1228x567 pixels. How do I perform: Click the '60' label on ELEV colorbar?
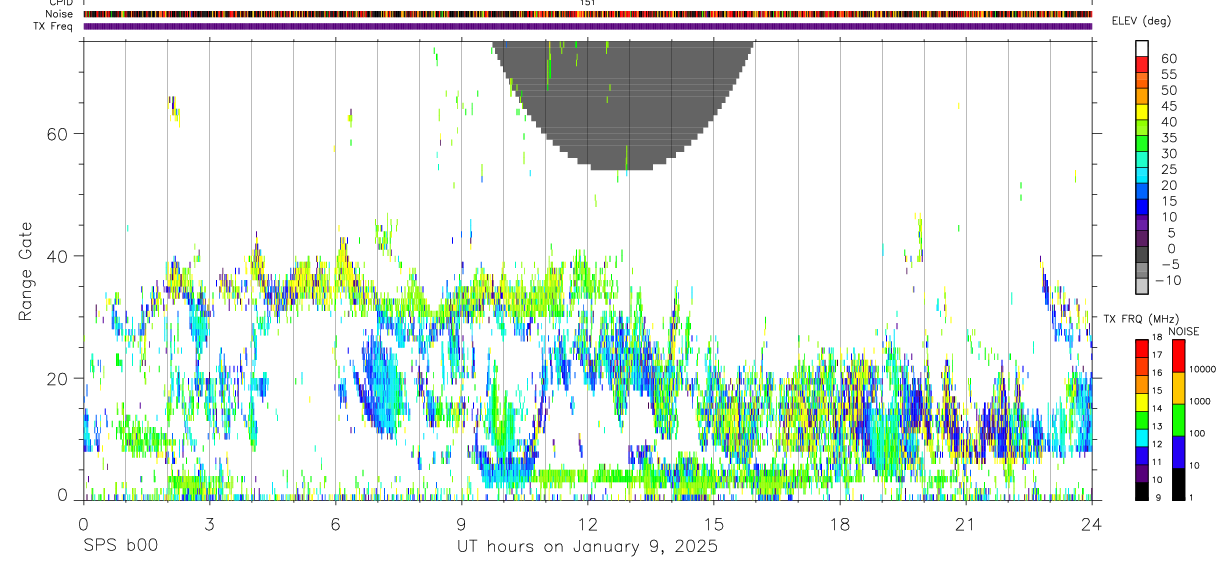click(1168, 59)
